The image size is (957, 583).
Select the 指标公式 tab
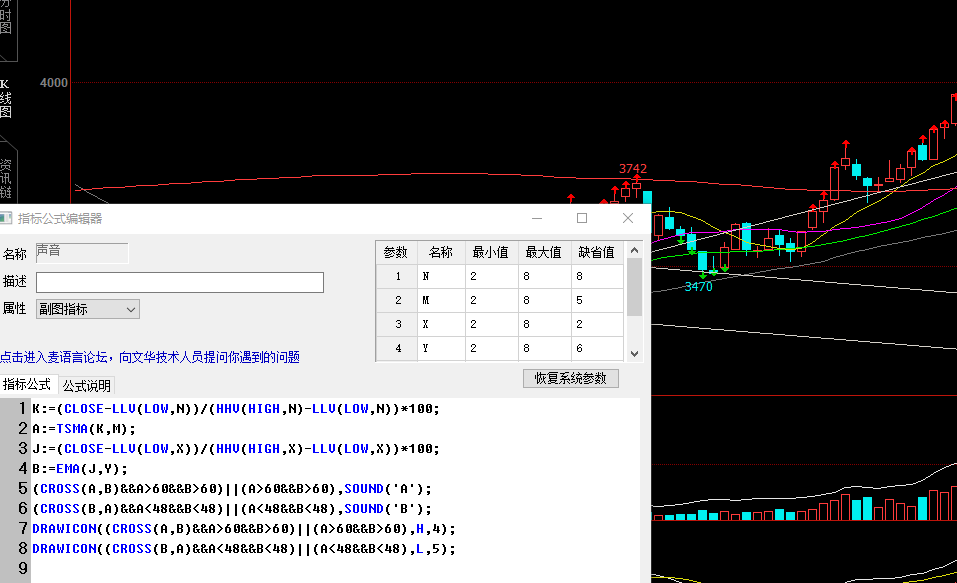(x=27, y=385)
